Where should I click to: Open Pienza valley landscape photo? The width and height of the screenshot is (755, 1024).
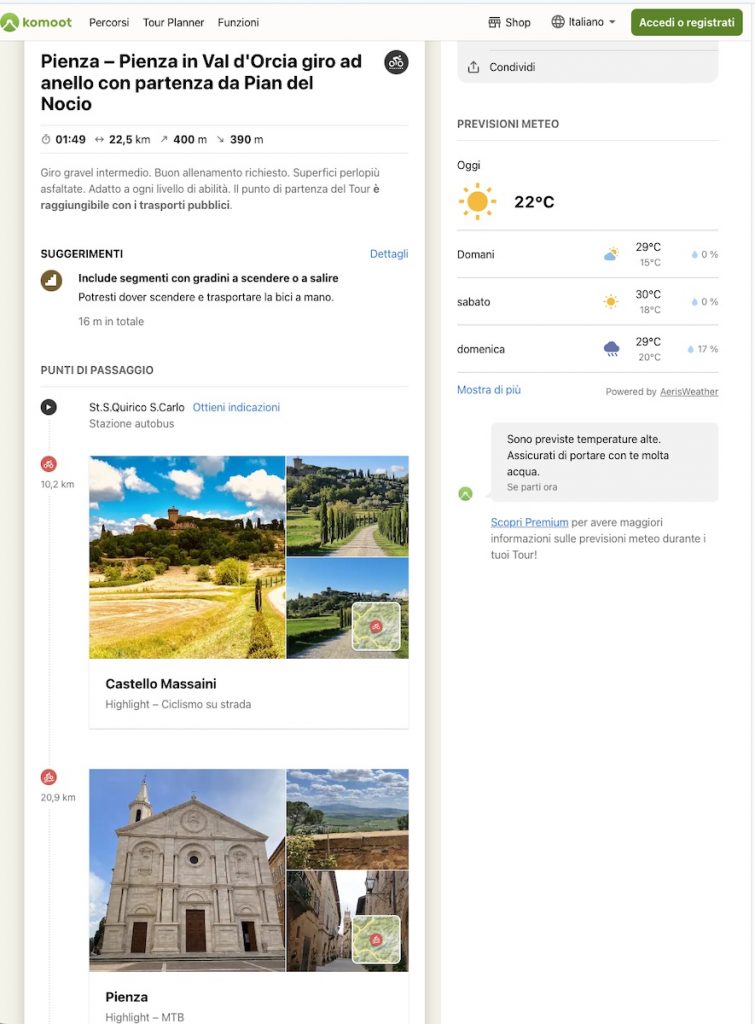tap(347, 820)
